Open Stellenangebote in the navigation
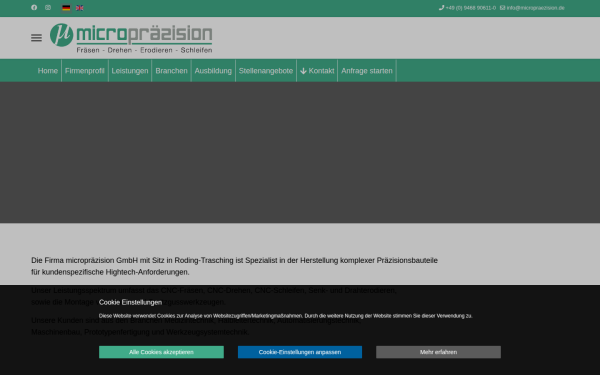This screenshot has height=375, width=600. click(x=266, y=71)
